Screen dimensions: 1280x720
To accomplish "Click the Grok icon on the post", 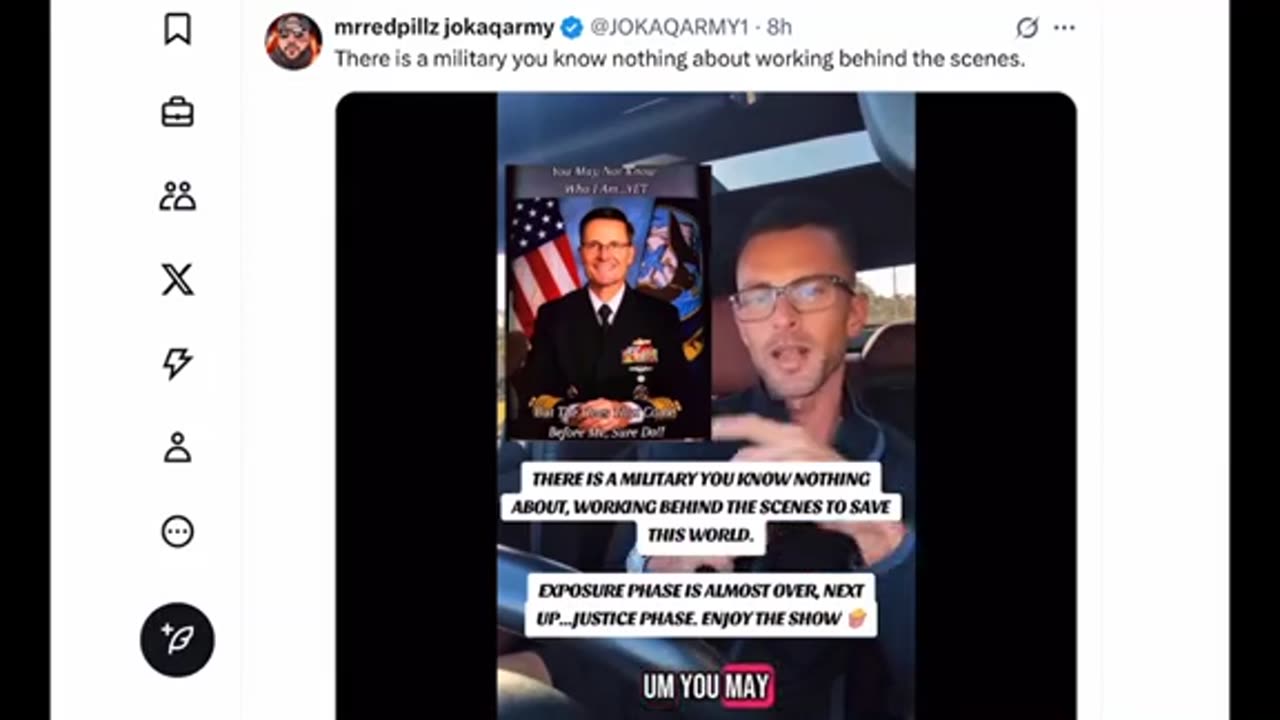I will pyautogui.click(x=1027, y=28).
